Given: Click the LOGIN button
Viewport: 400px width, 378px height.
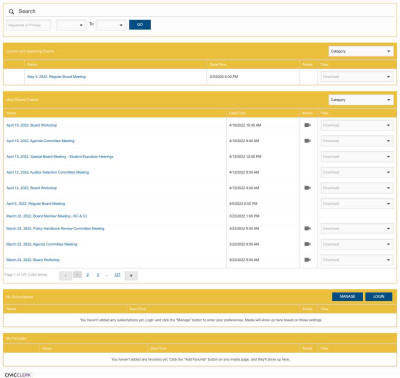Looking at the screenshot, I should [x=379, y=297].
